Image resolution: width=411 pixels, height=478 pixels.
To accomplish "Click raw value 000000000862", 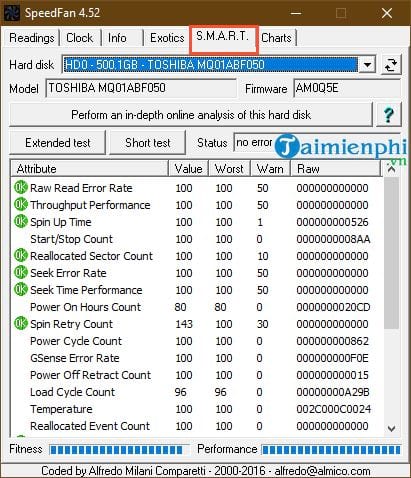I will click(x=332, y=341).
